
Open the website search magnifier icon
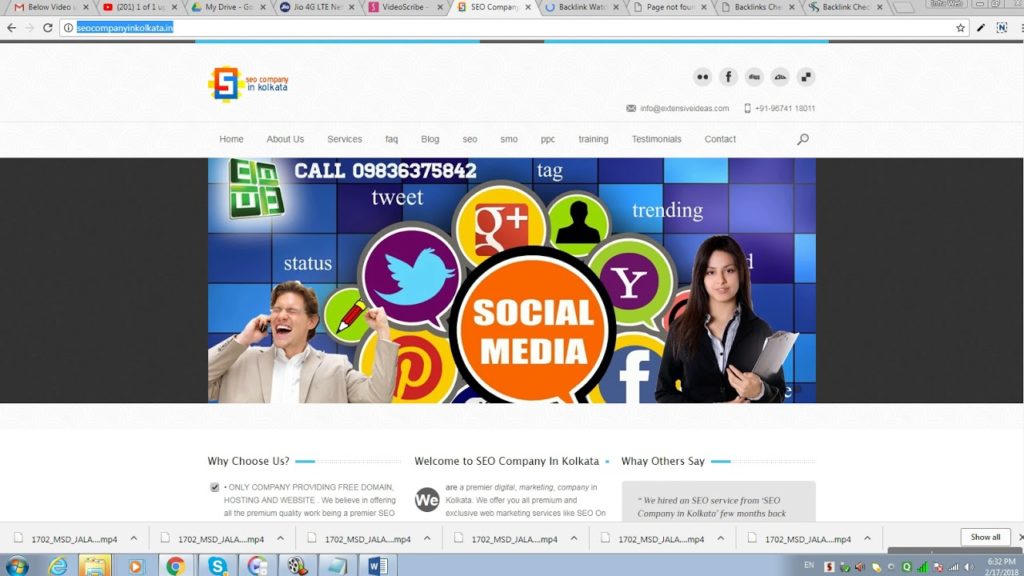803,139
